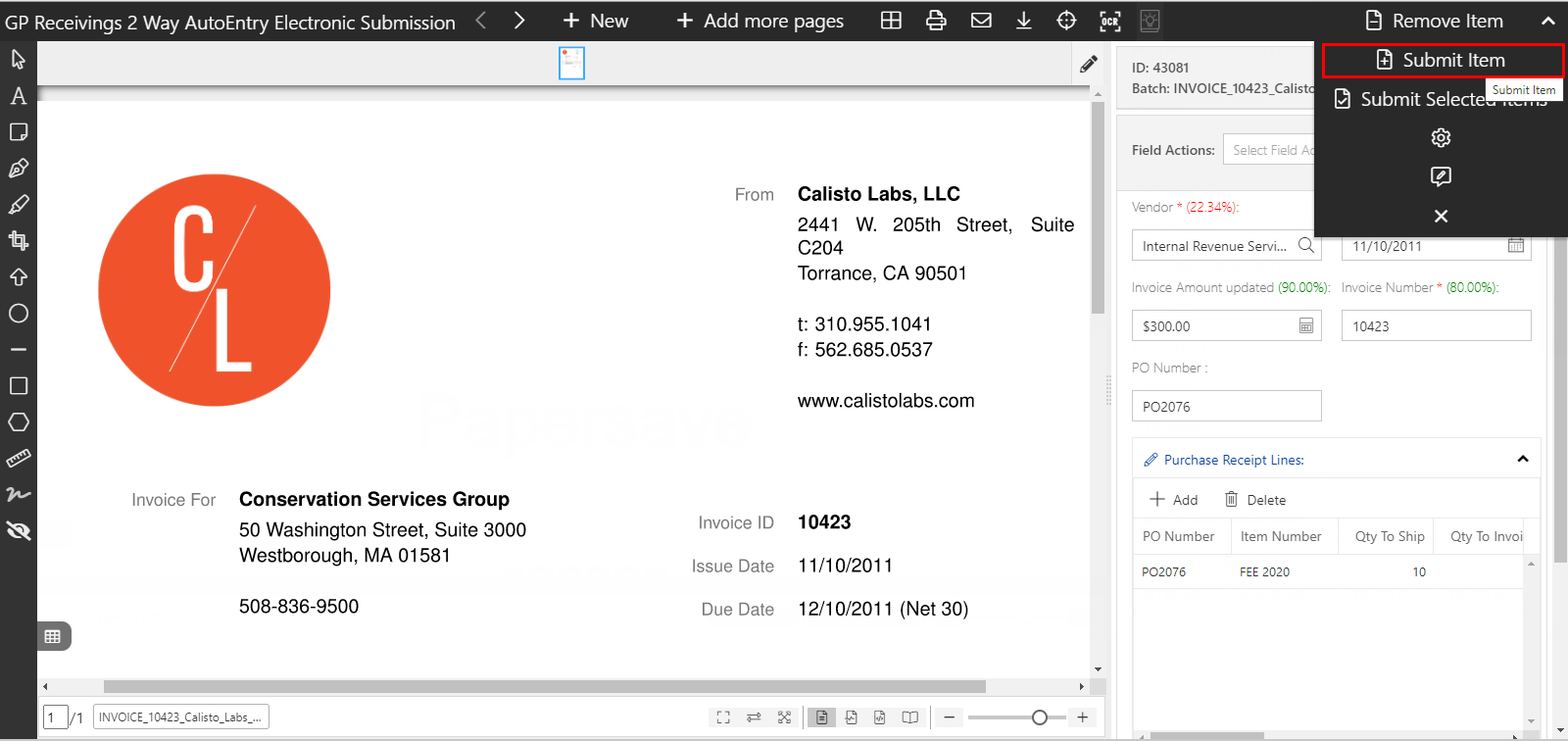Select the text annotation tool
This screenshot has width=1568, height=741.
tap(19, 96)
